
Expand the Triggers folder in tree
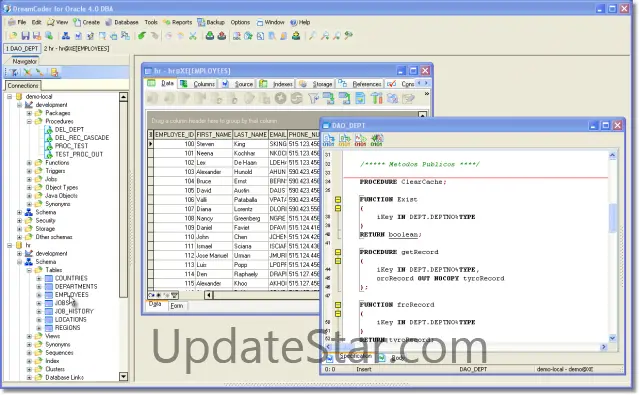tap(29, 171)
